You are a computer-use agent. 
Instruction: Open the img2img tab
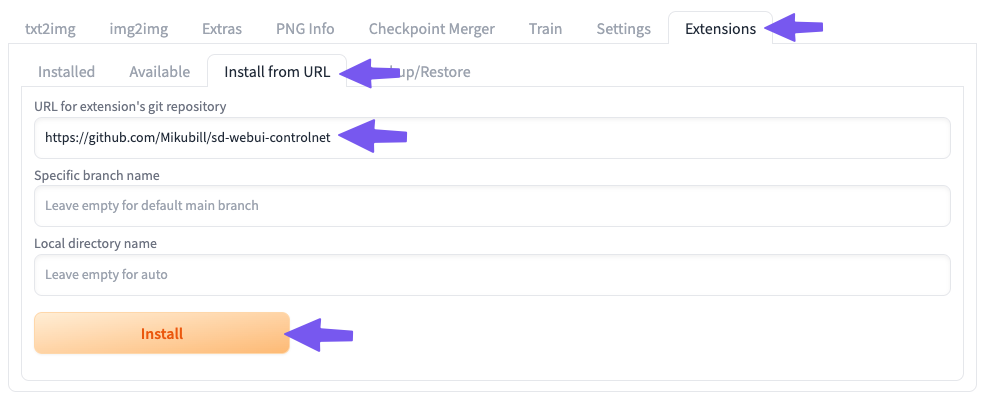[x=138, y=29]
